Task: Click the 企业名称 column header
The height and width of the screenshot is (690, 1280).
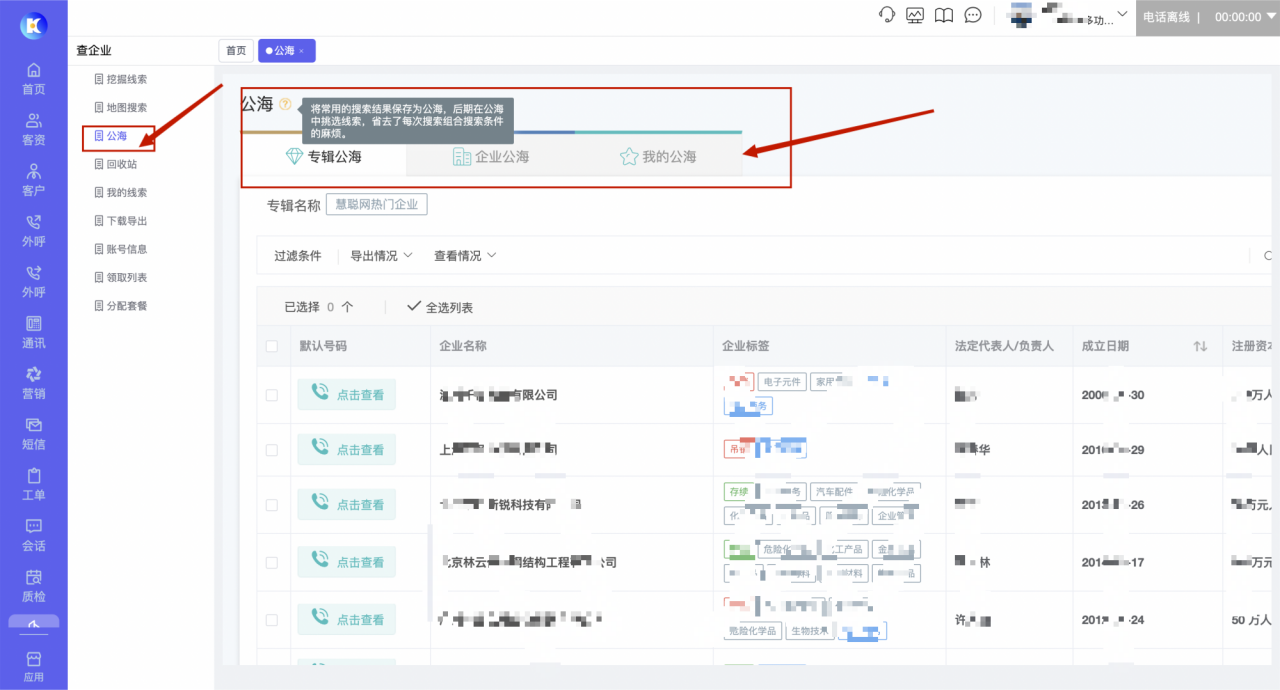Action: [x=463, y=346]
